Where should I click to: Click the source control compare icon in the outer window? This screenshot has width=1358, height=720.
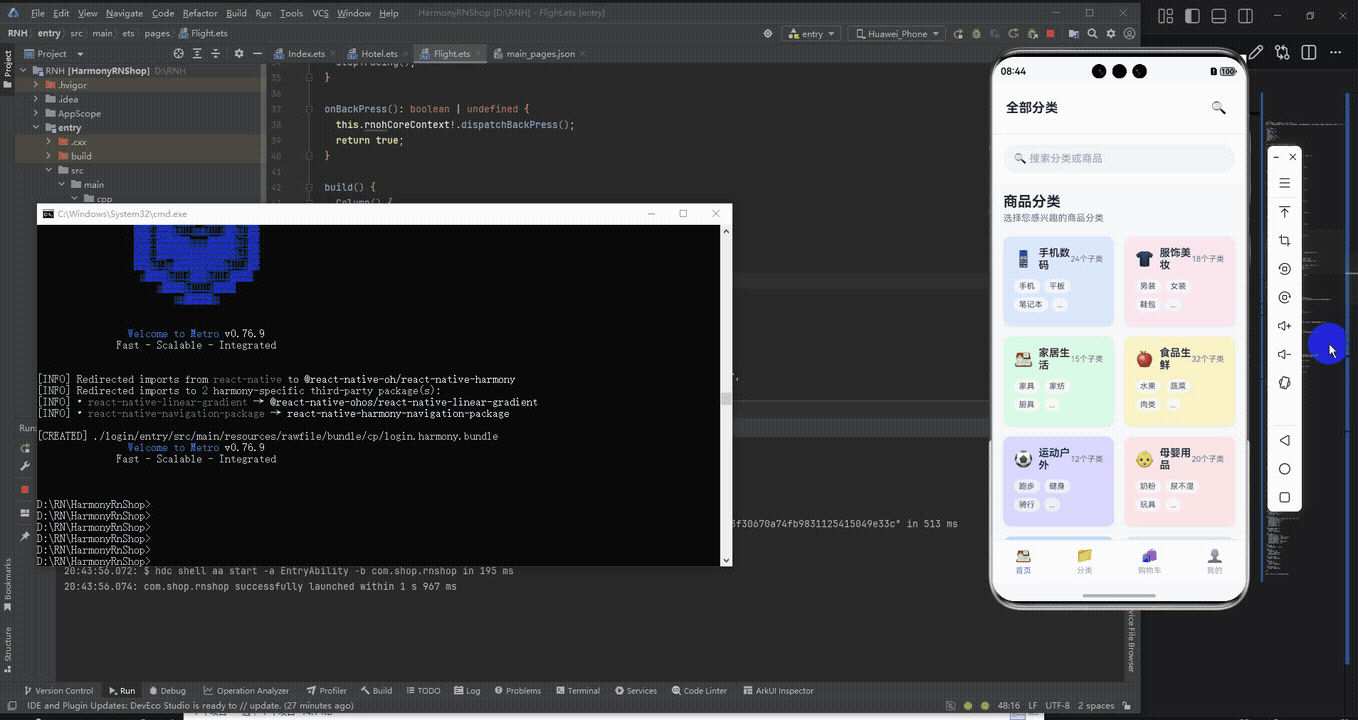click(x=1283, y=53)
